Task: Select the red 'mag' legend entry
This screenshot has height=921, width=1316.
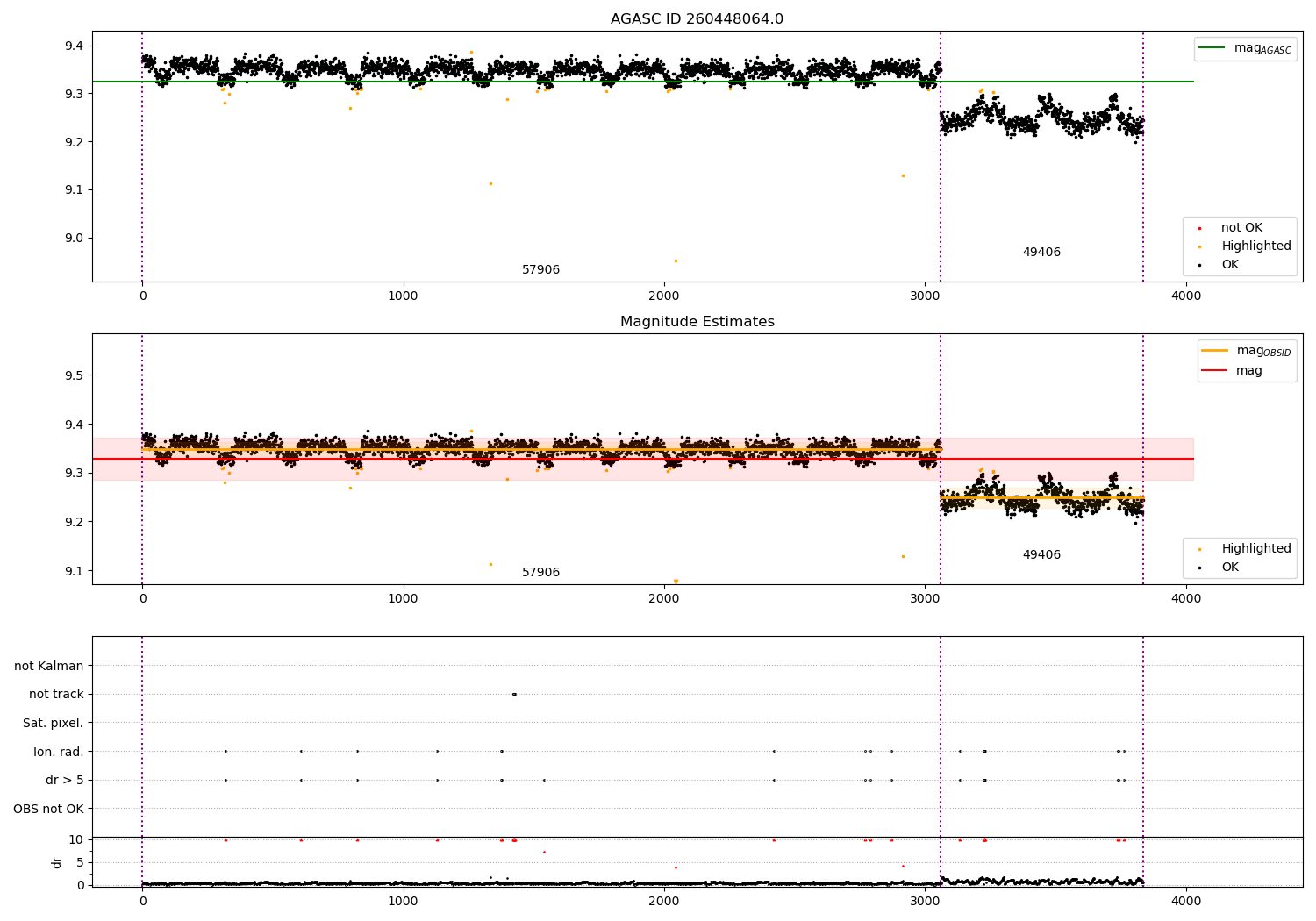Action: (1233, 371)
